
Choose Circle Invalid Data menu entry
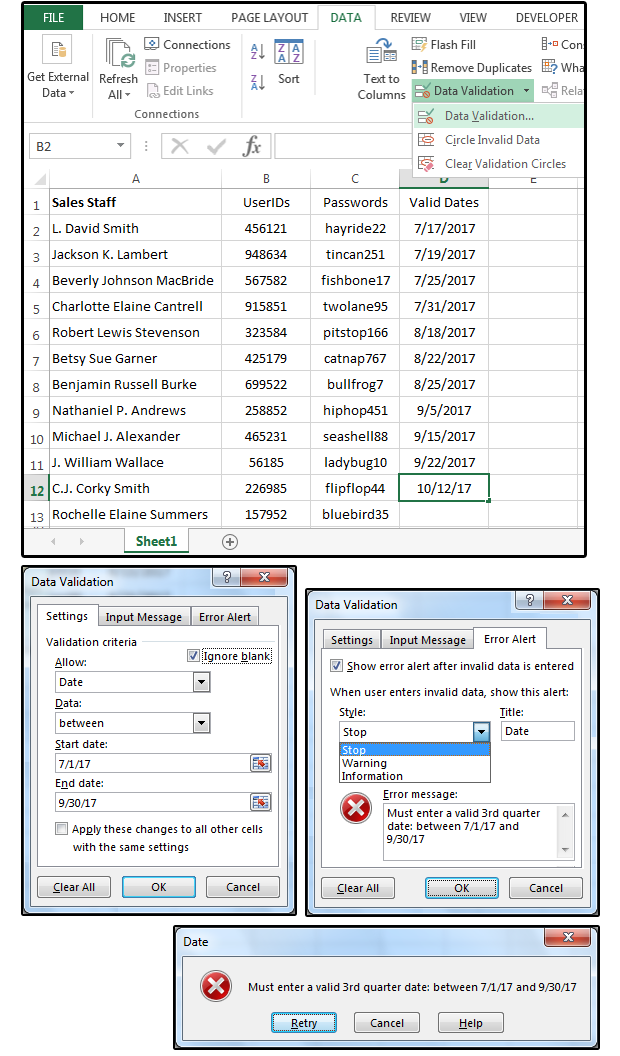click(x=497, y=139)
